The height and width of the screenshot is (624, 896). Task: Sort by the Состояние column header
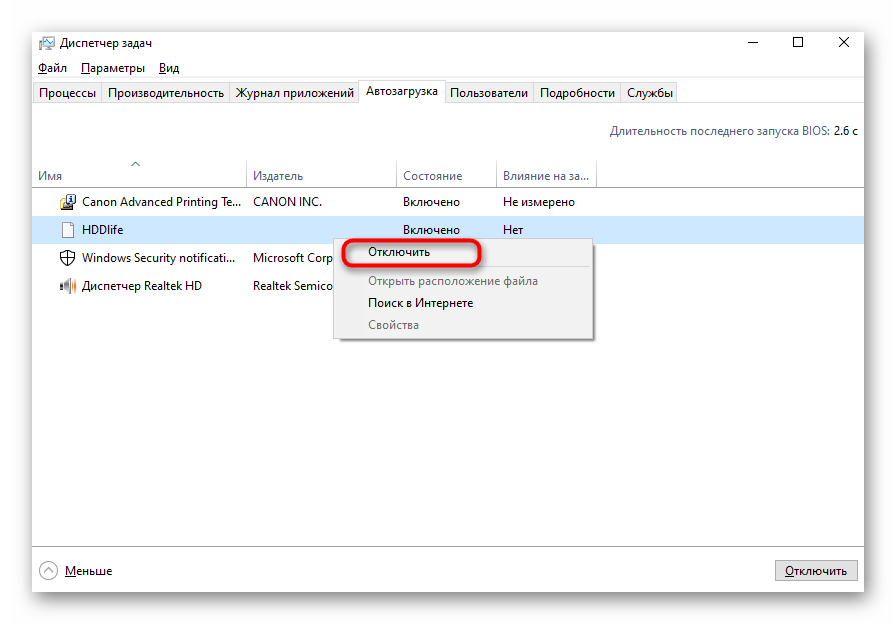tap(432, 176)
